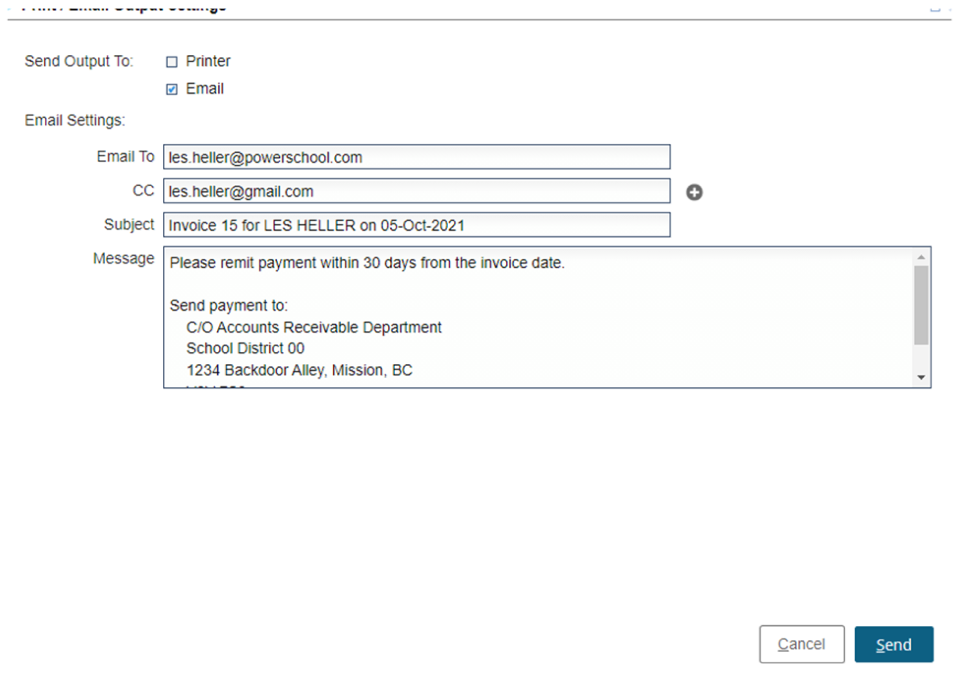Click the 'Email To' field label
Viewport: 961px width, 676px height.
point(125,157)
